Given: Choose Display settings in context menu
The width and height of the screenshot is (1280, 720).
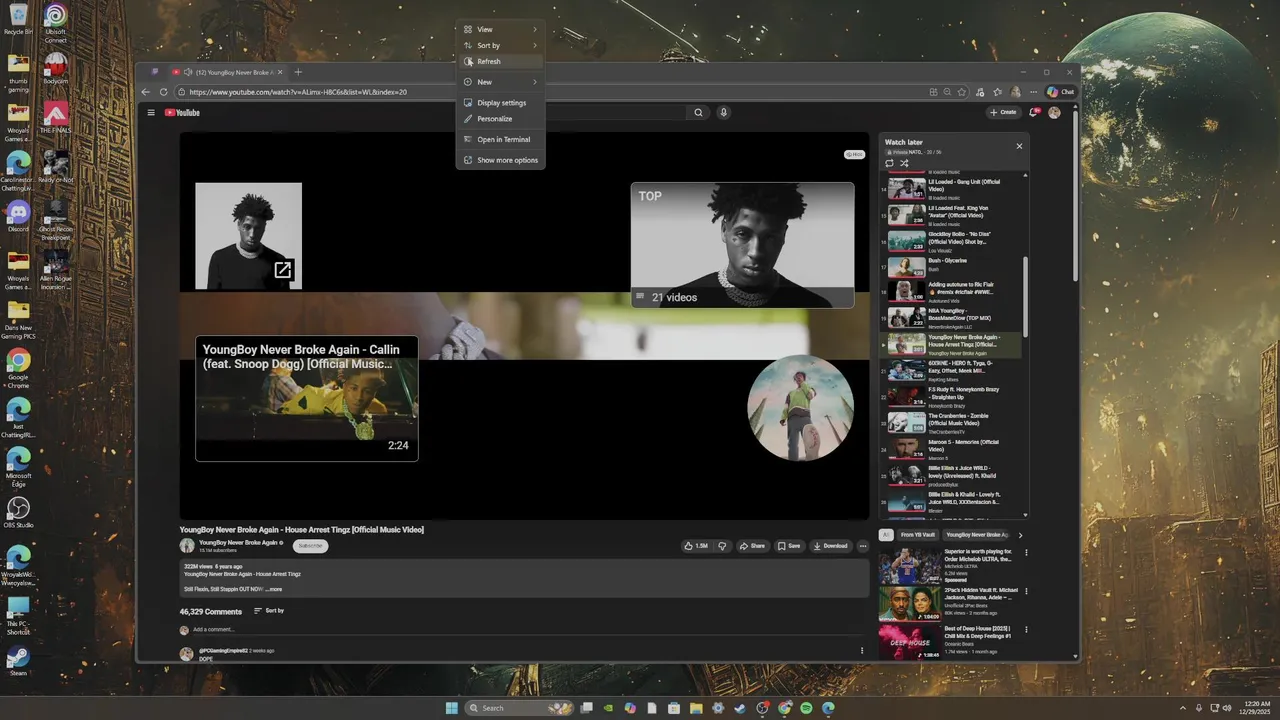Looking at the screenshot, I should pos(500,103).
